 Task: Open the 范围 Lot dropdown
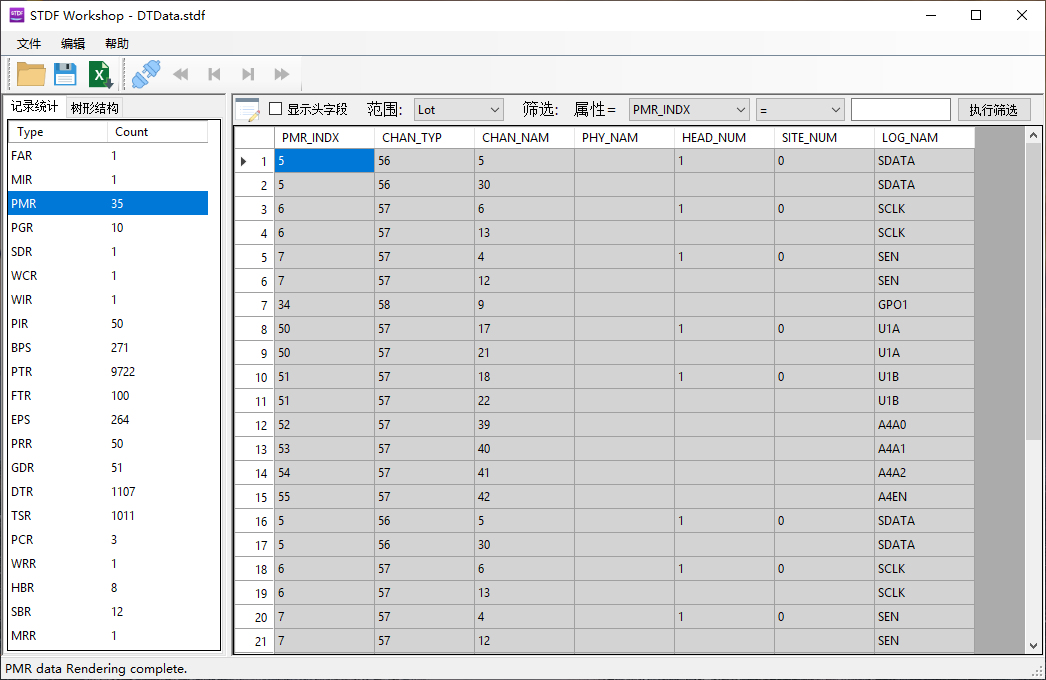tap(459, 109)
